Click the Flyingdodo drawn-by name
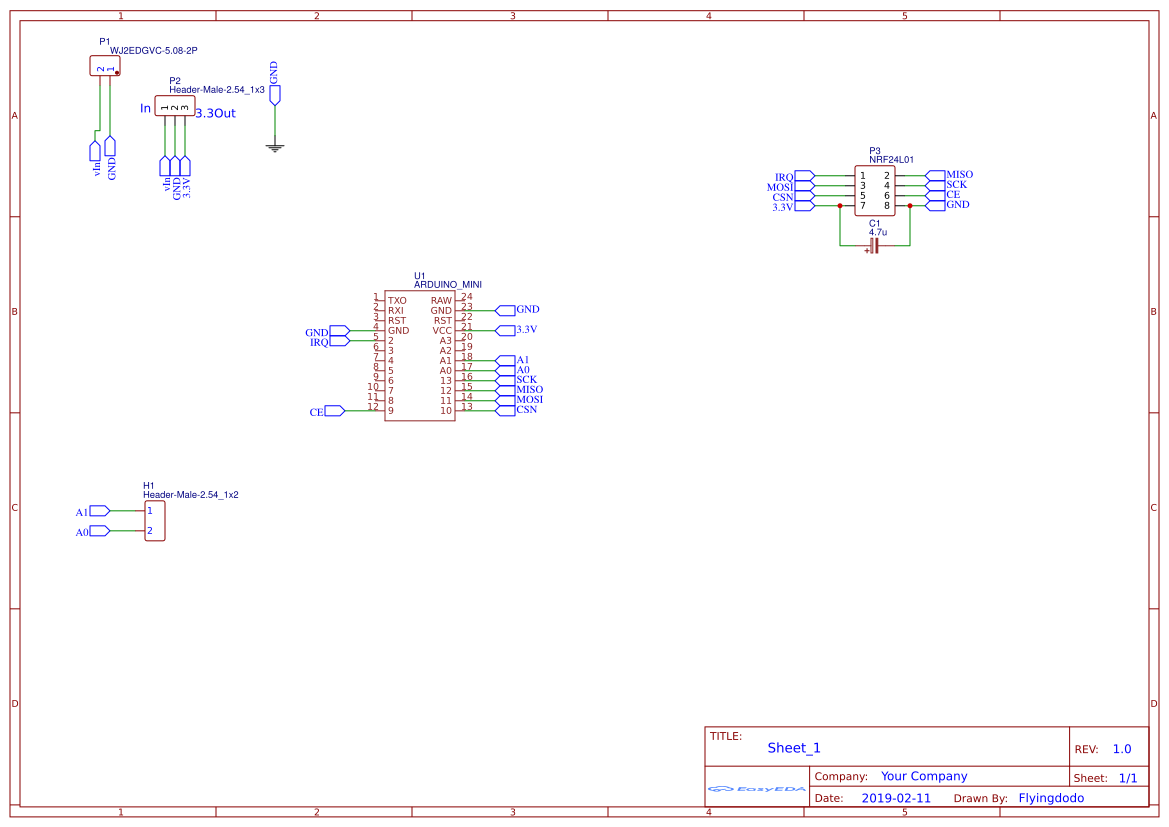The image size is (1169, 827). coord(1050,797)
